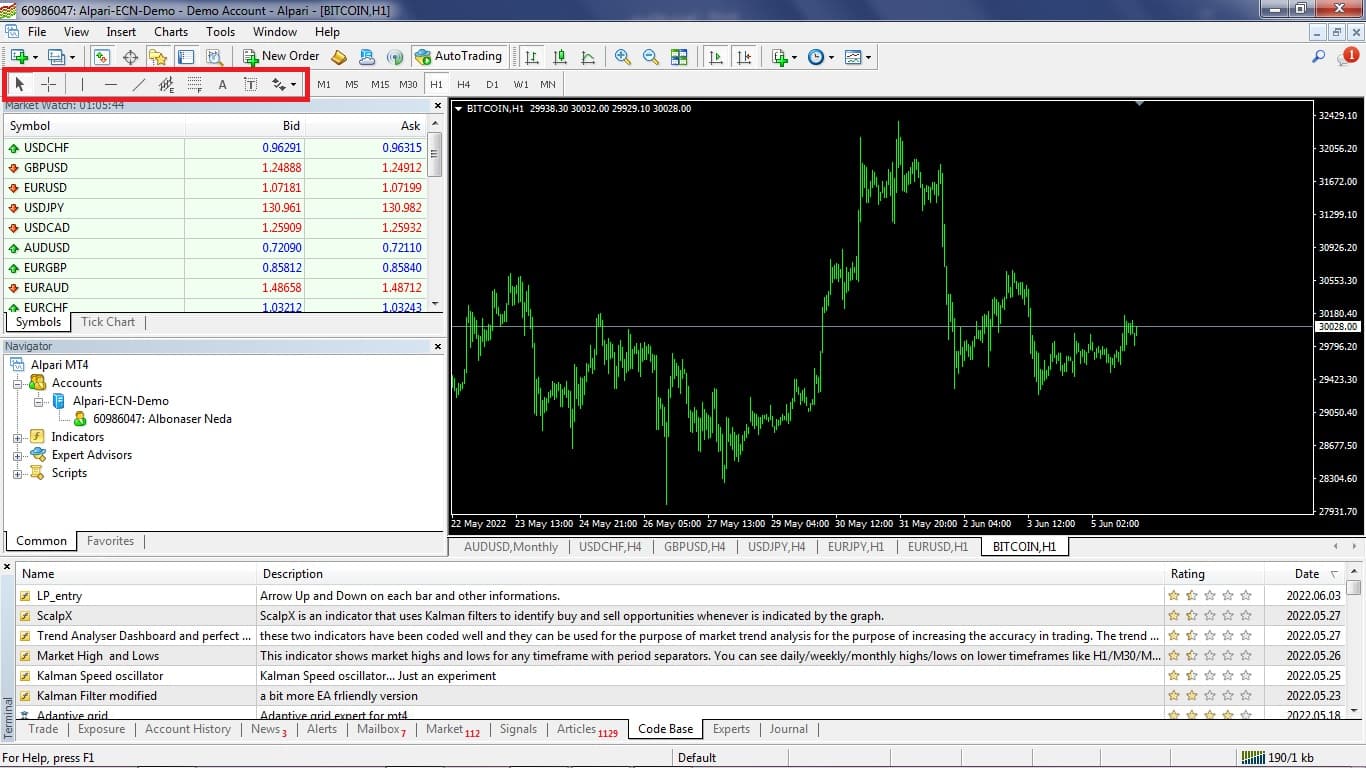This screenshot has width=1366, height=768.
Task: Switch timeframe to M1
Action: [x=324, y=85]
